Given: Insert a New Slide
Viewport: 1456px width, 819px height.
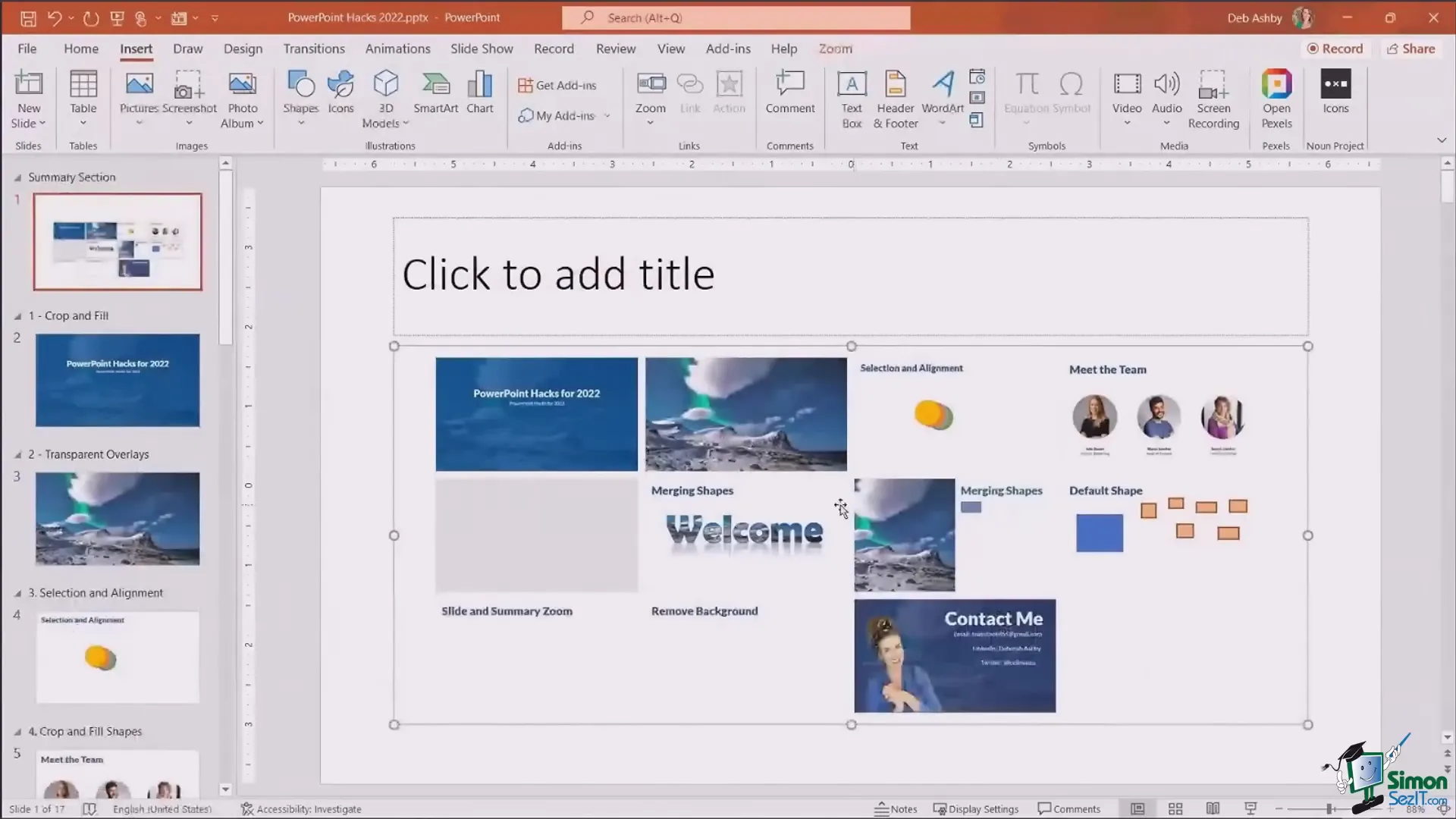Looking at the screenshot, I should coord(29,100).
